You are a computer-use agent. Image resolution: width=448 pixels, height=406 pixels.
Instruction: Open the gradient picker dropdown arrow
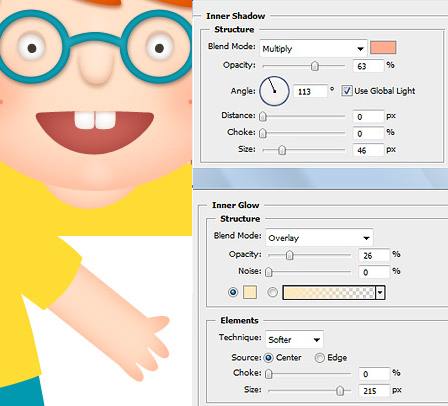(380, 293)
